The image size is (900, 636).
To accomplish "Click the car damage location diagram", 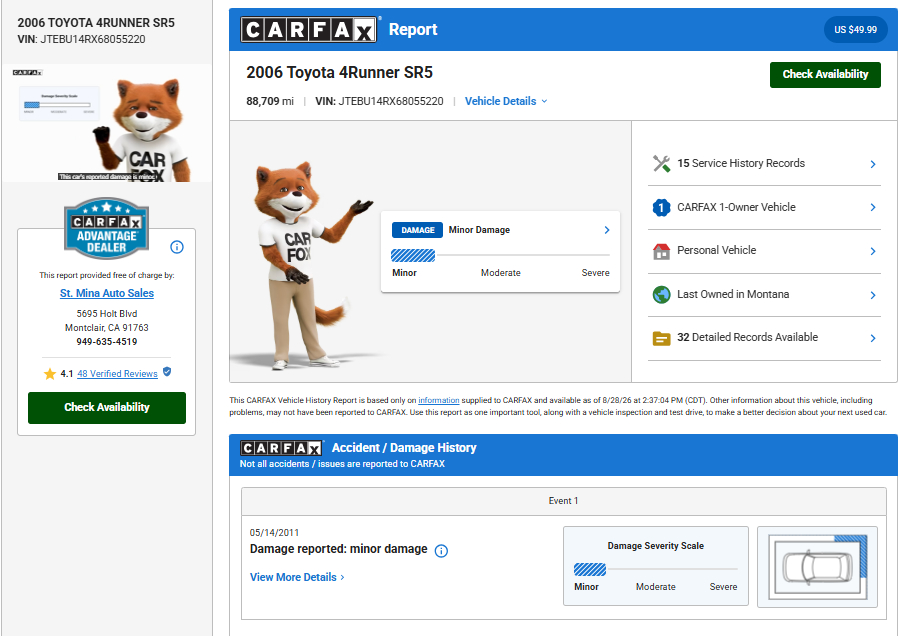I will click(x=817, y=567).
